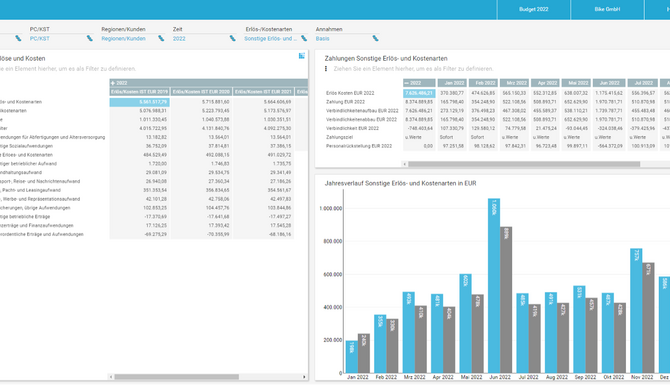Viewport: 670px width, 385px height.
Task: Edit the Zeit filter with pencil icon
Action: click(232, 38)
